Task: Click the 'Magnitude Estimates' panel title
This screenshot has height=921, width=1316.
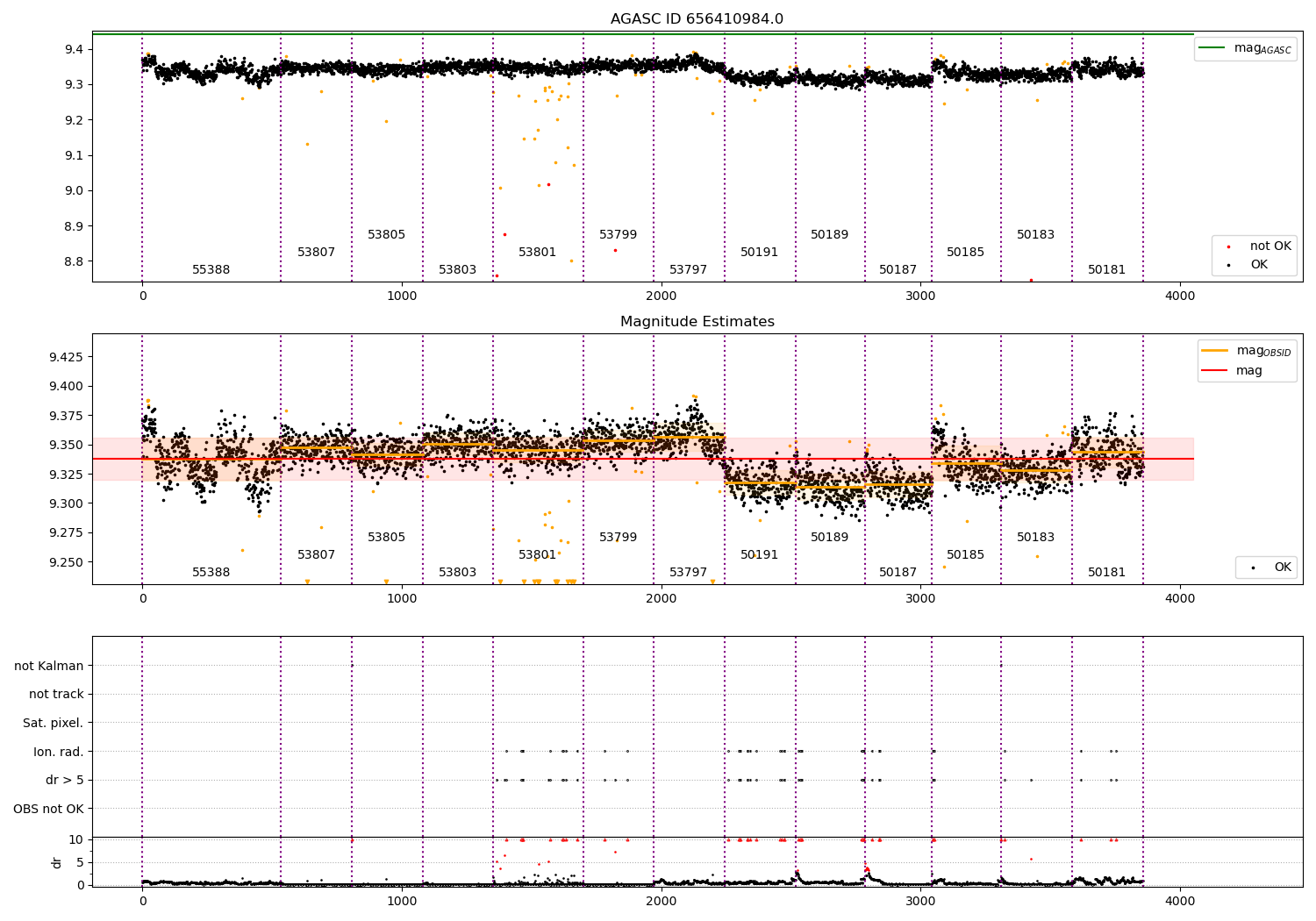Action: coord(697,322)
